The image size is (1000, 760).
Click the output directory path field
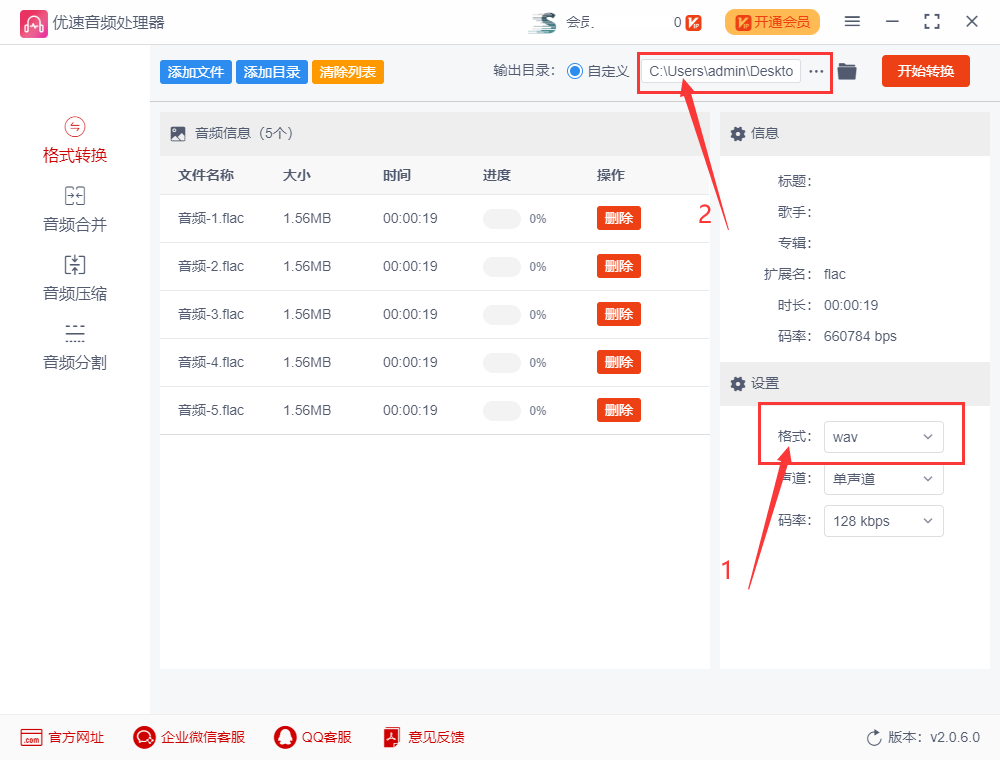723,71
